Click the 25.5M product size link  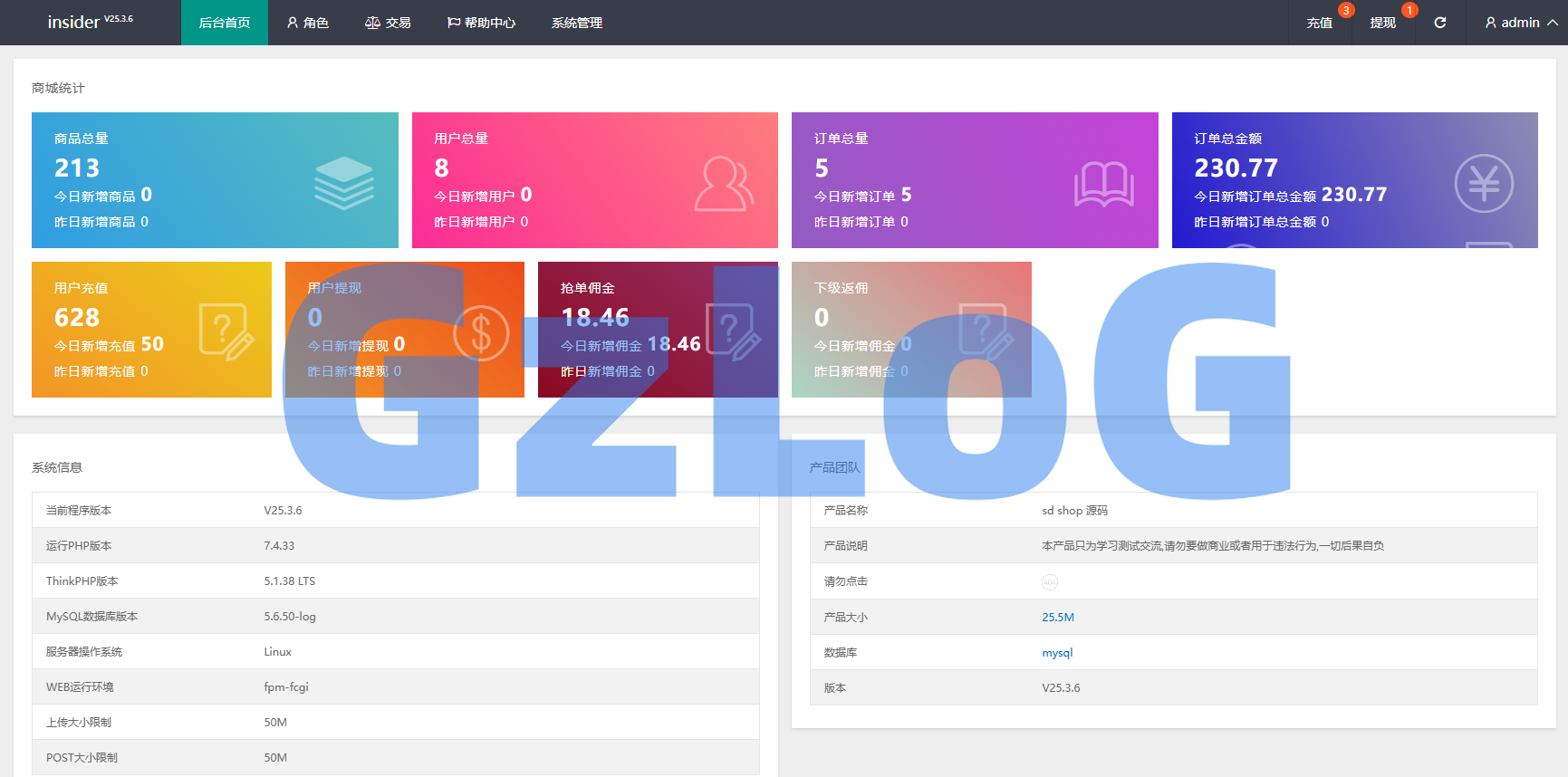click(1057, 618)
